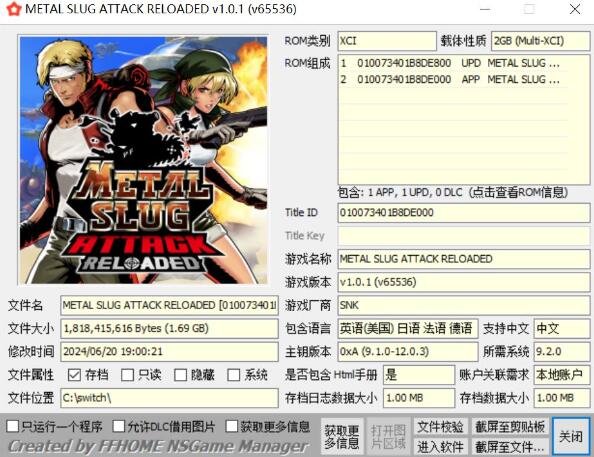Viewport: 594px width, 457px height.
Task: Select the UPD row in ROM list
Action: [453, 63]
